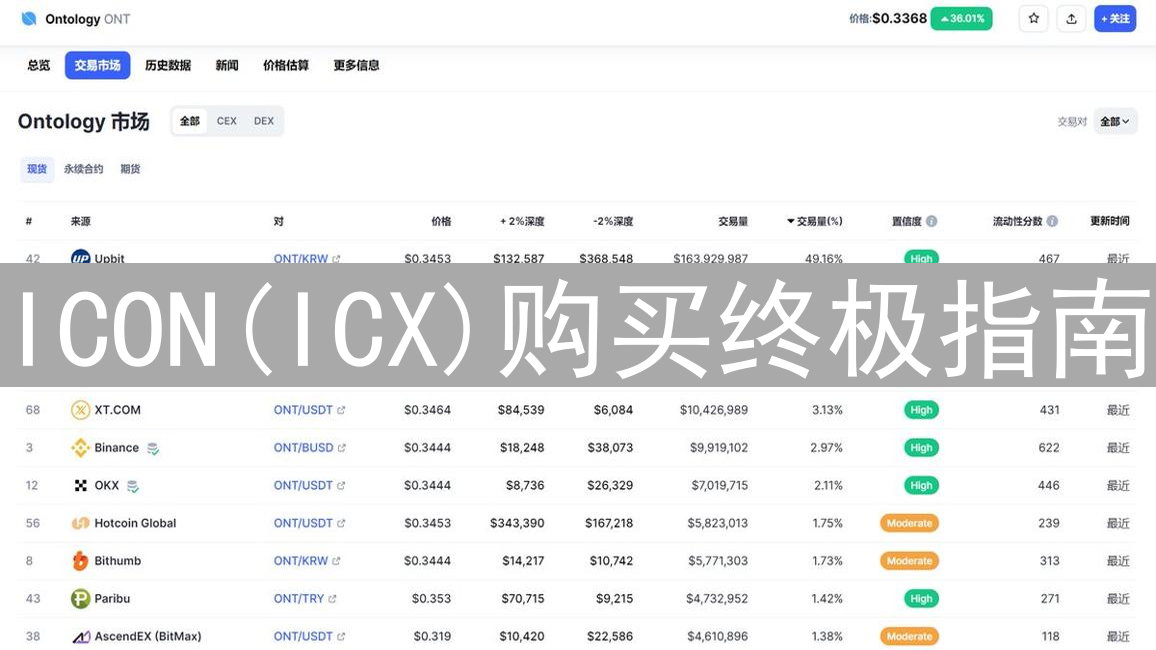Click the reserve badge icon beside Binance
Viewport: 1156px width, 650px height.
tap(153, 448)
